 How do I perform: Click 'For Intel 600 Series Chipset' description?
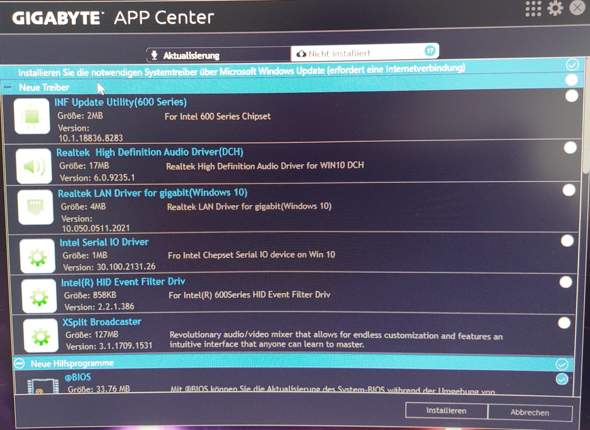click(x=217, y=116)
